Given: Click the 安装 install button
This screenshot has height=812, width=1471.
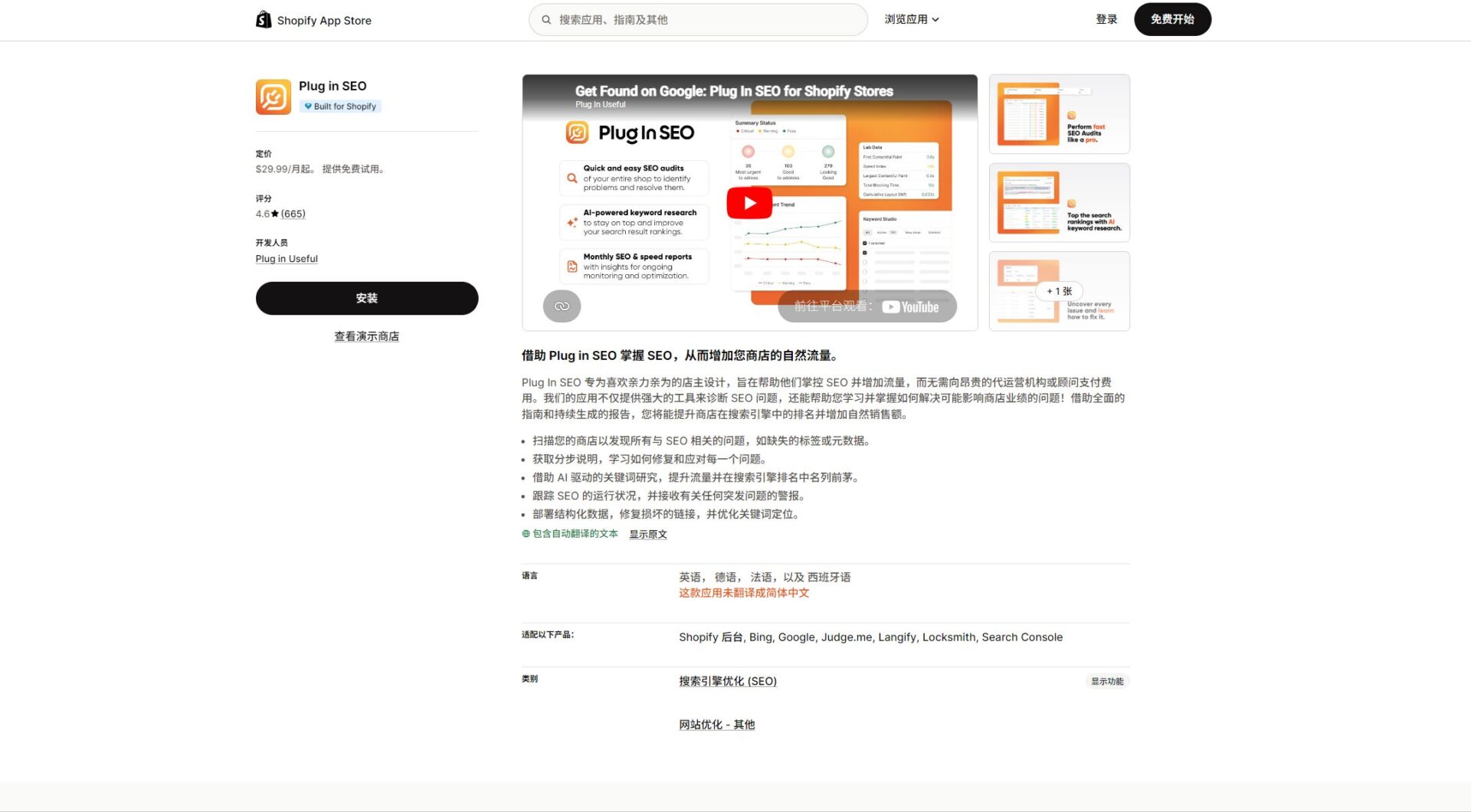Looking at the screenshot, I should [x=367, y=298].
